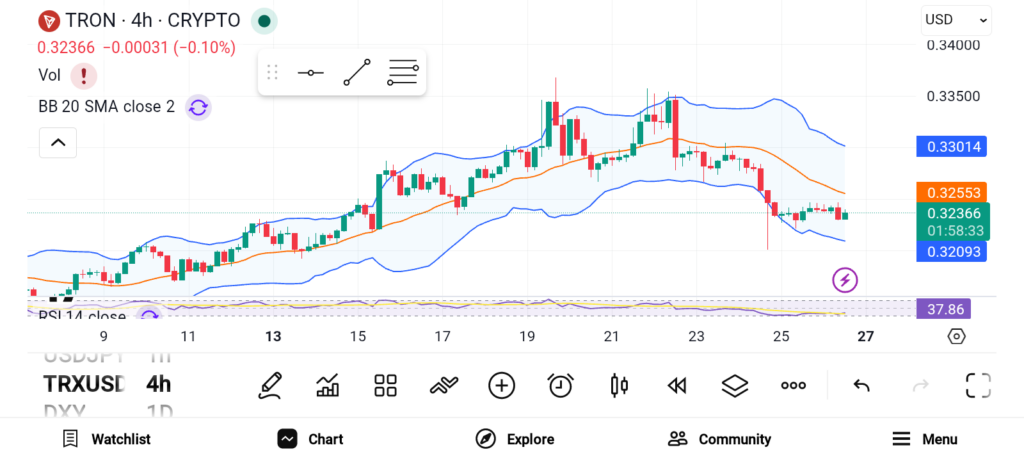Select the trend line drawing tool

point(356,72)
